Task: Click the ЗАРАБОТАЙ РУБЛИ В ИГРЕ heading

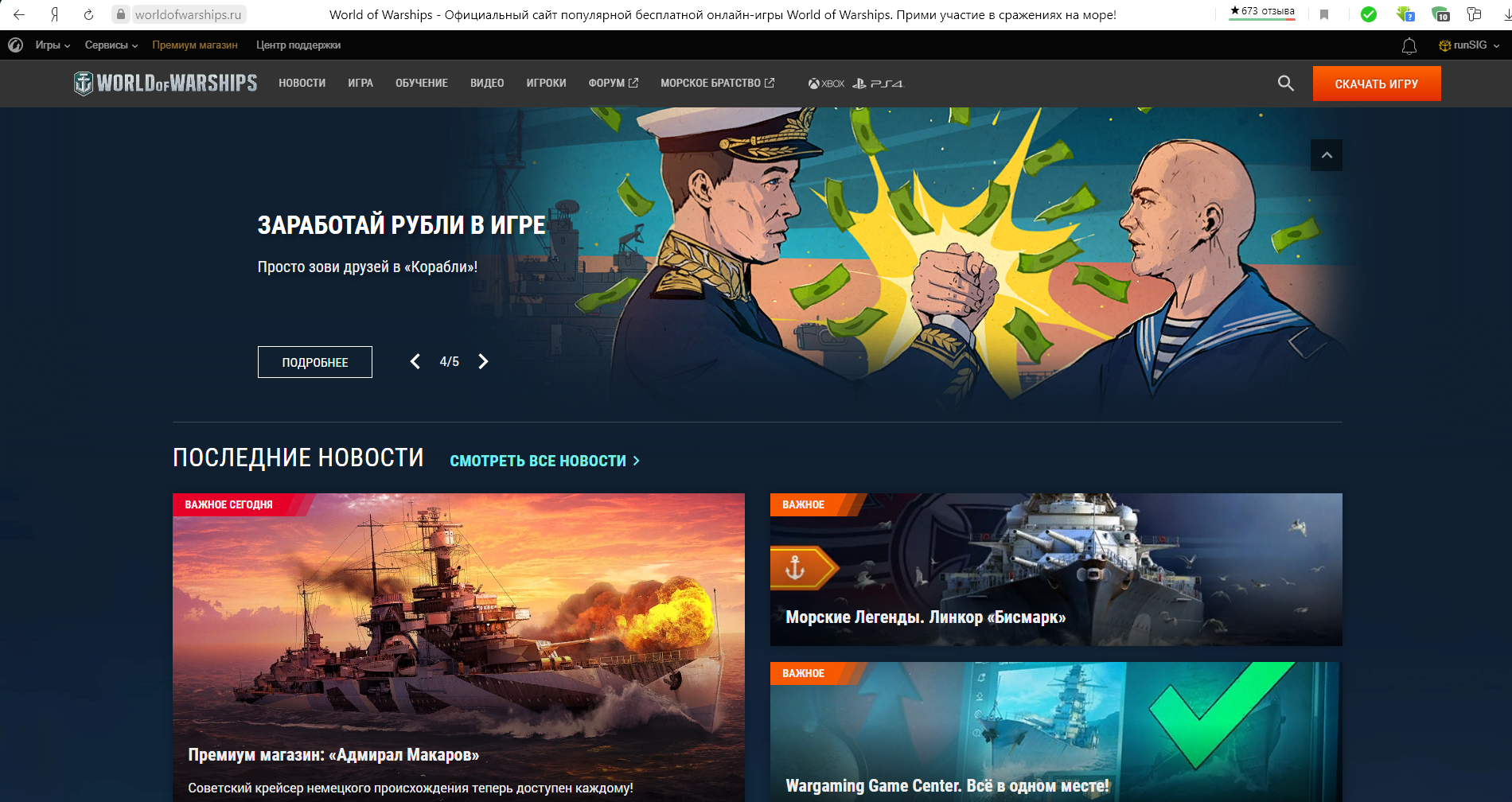Action: [402, 226]
